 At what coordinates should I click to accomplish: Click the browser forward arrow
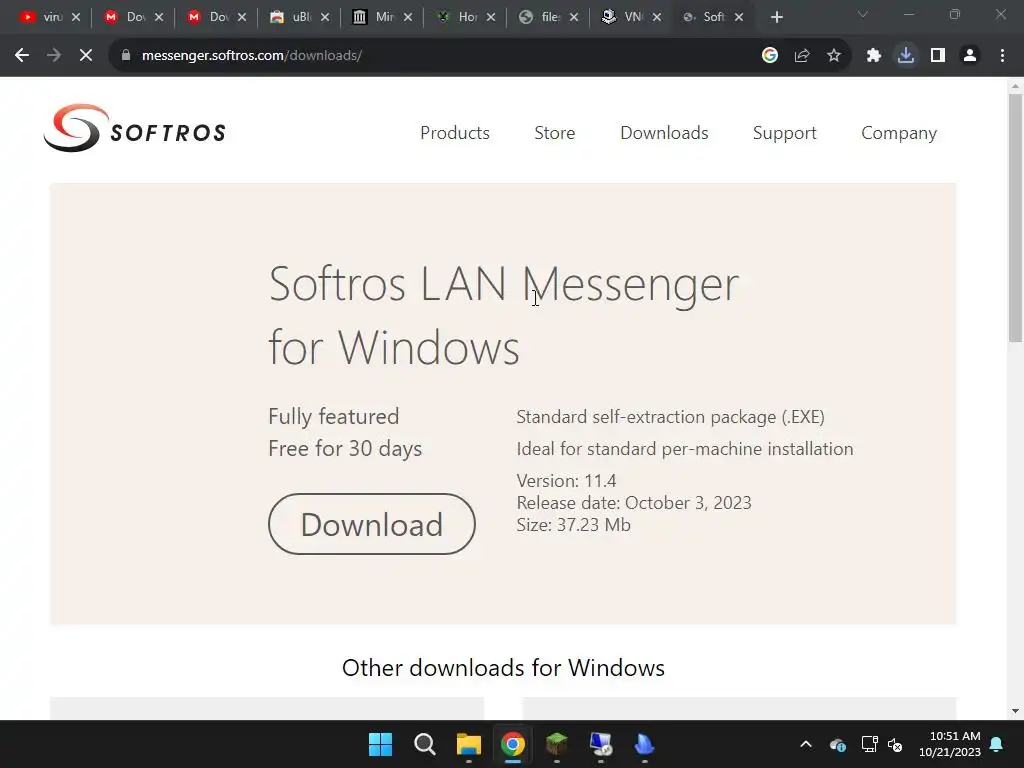coord(54,56)
